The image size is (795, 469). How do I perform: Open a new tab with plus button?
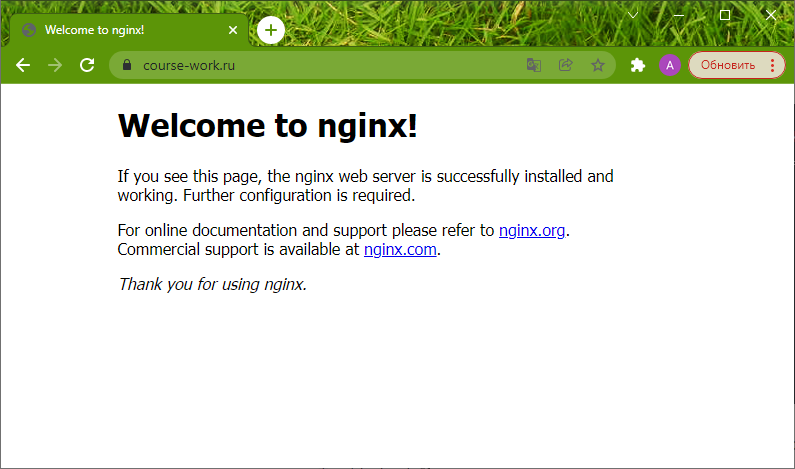click(271, 30)
